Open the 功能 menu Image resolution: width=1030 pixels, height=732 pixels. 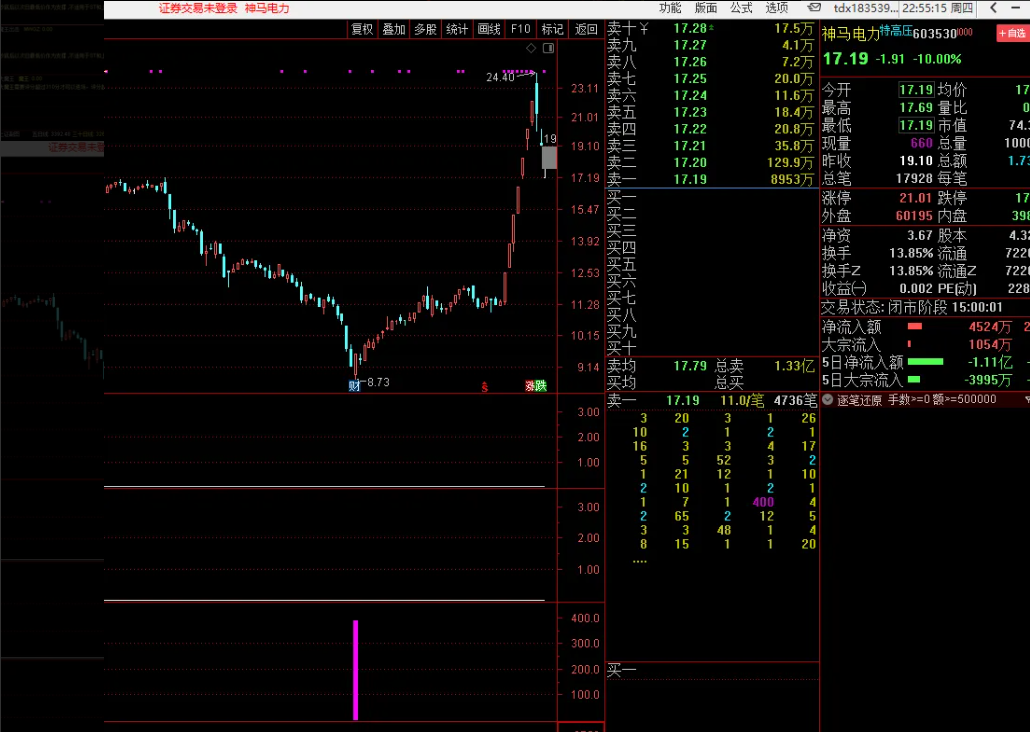[670, 7]
